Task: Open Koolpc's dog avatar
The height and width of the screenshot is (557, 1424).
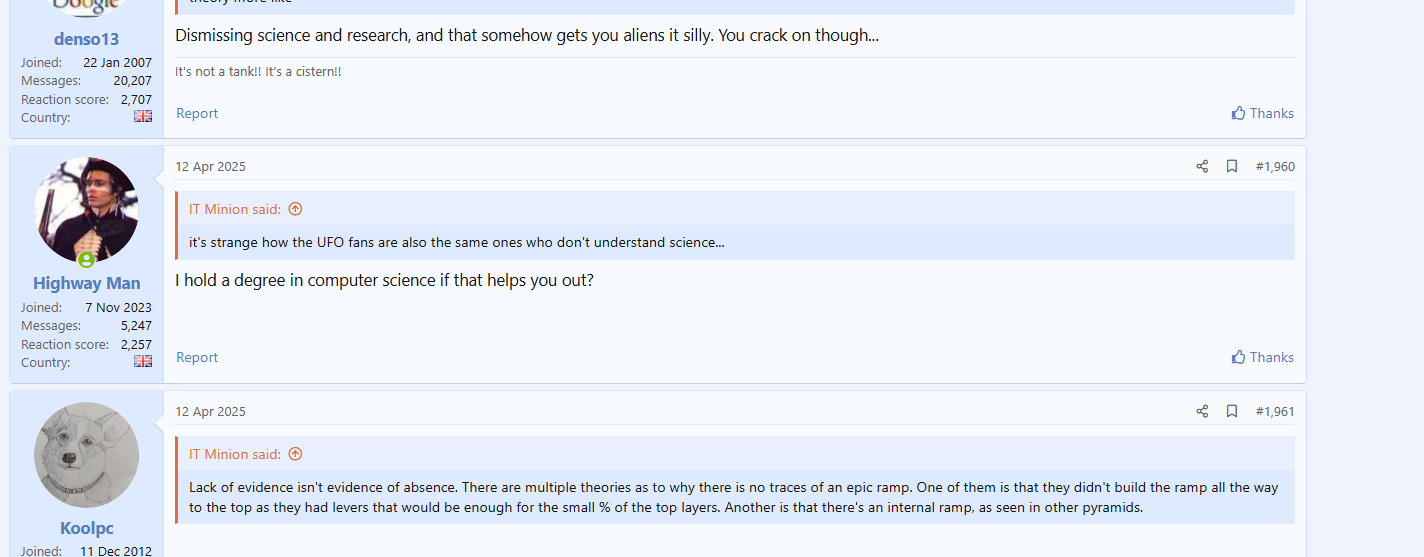Action: pyautogui.click(x=87, y=455)
